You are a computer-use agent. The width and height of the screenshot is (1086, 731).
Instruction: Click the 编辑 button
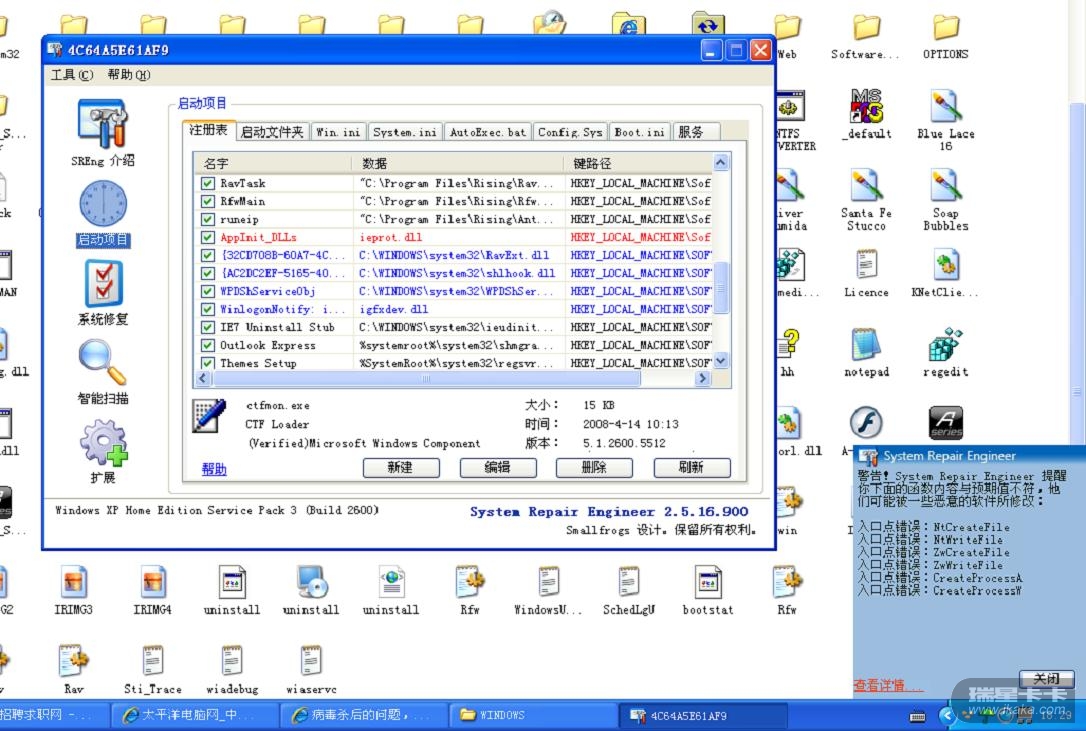(498, 468)
